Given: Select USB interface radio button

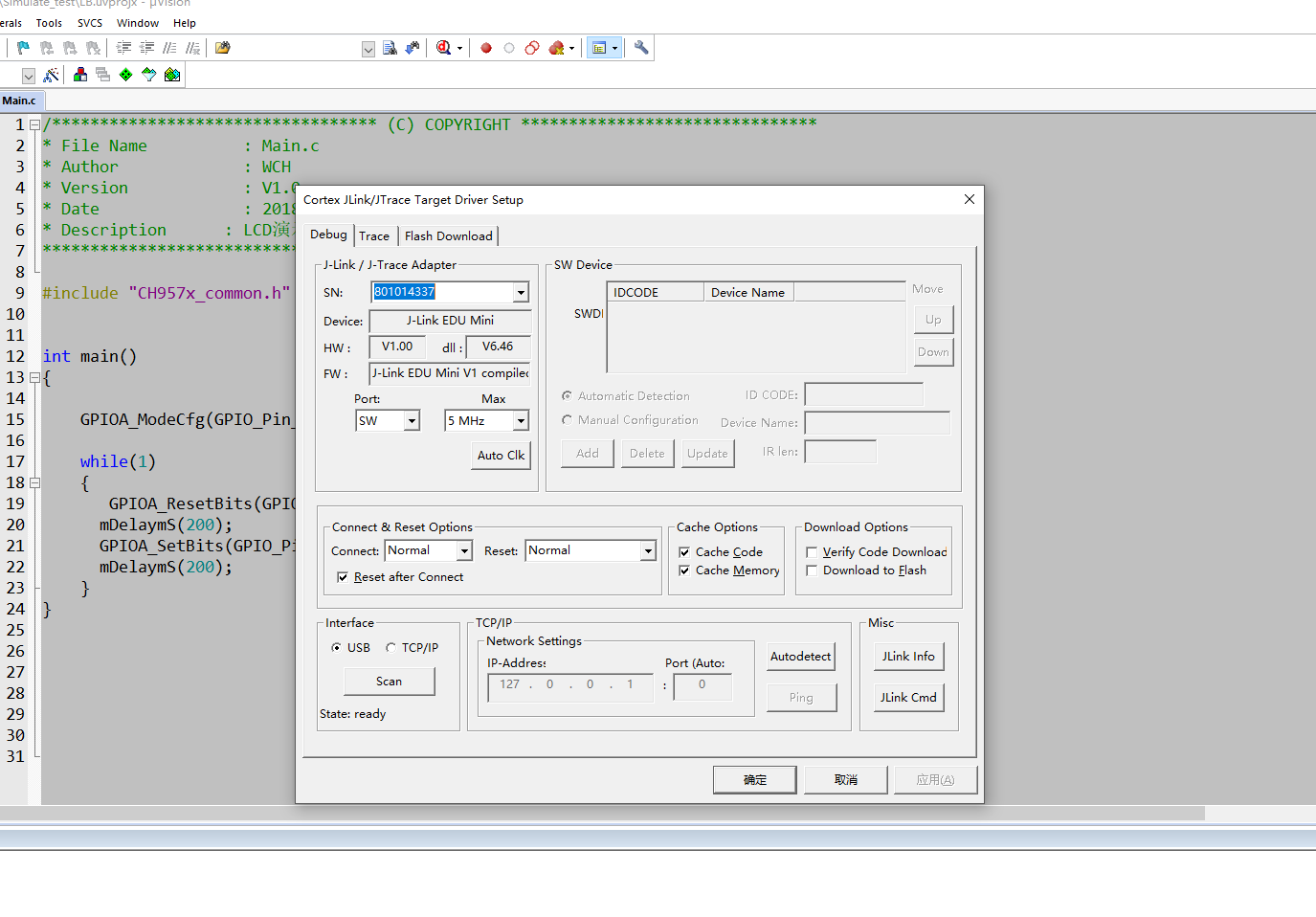Looking at the screenshot, I should 337,648.
